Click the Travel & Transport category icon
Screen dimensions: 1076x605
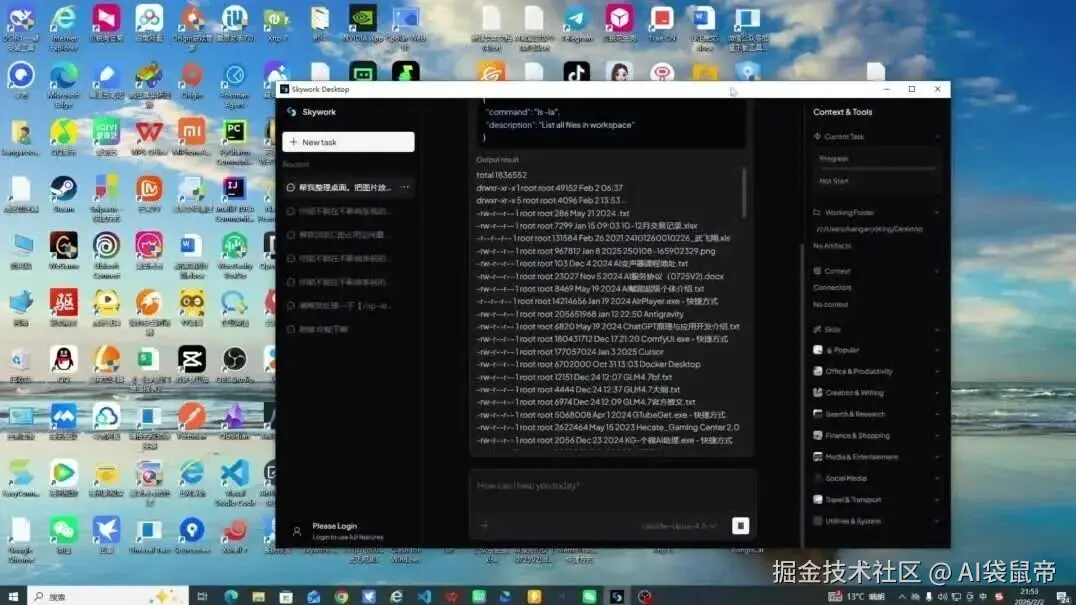point(817,499)
